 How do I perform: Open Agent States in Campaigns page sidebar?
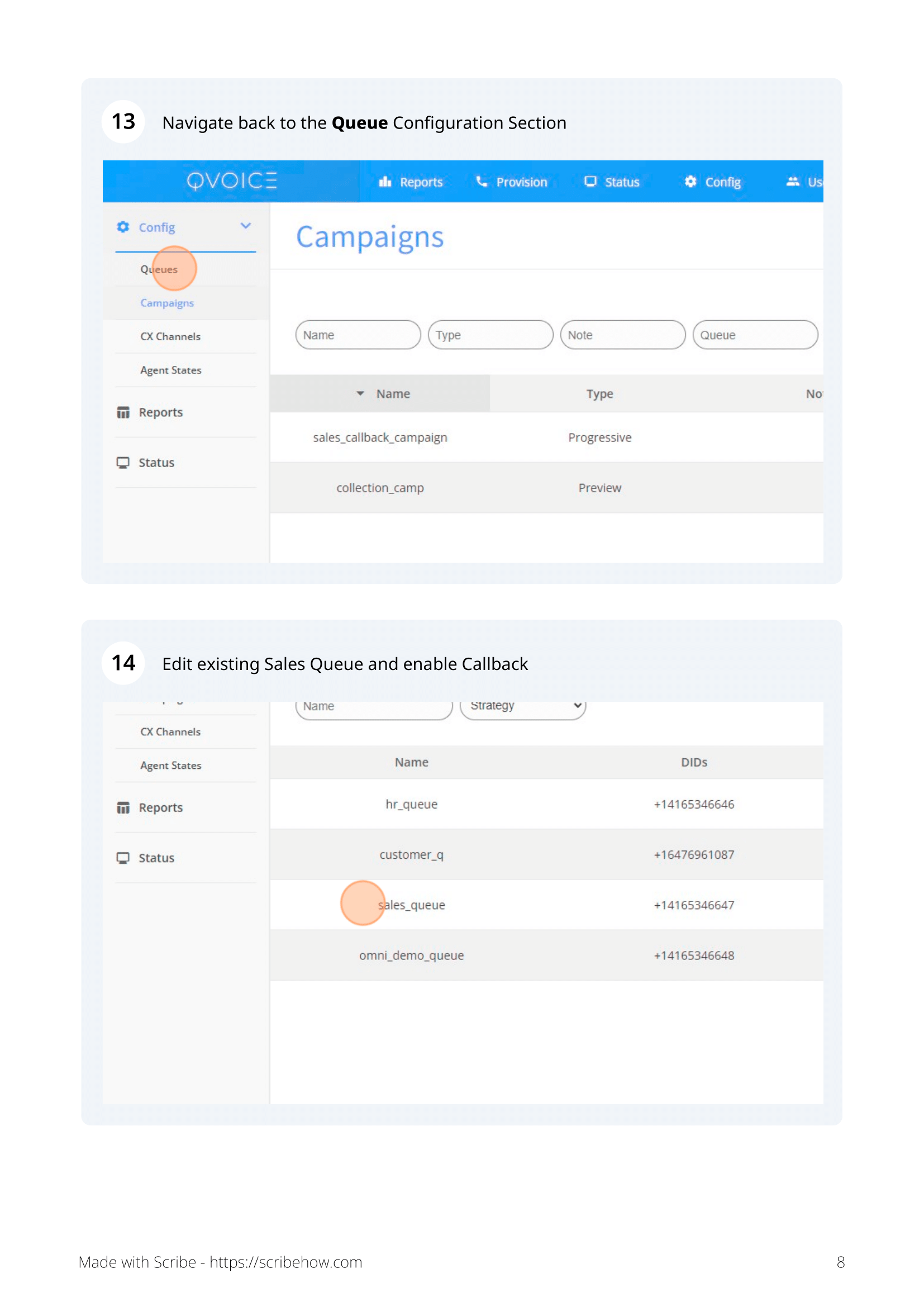click(x=171, y=370)
